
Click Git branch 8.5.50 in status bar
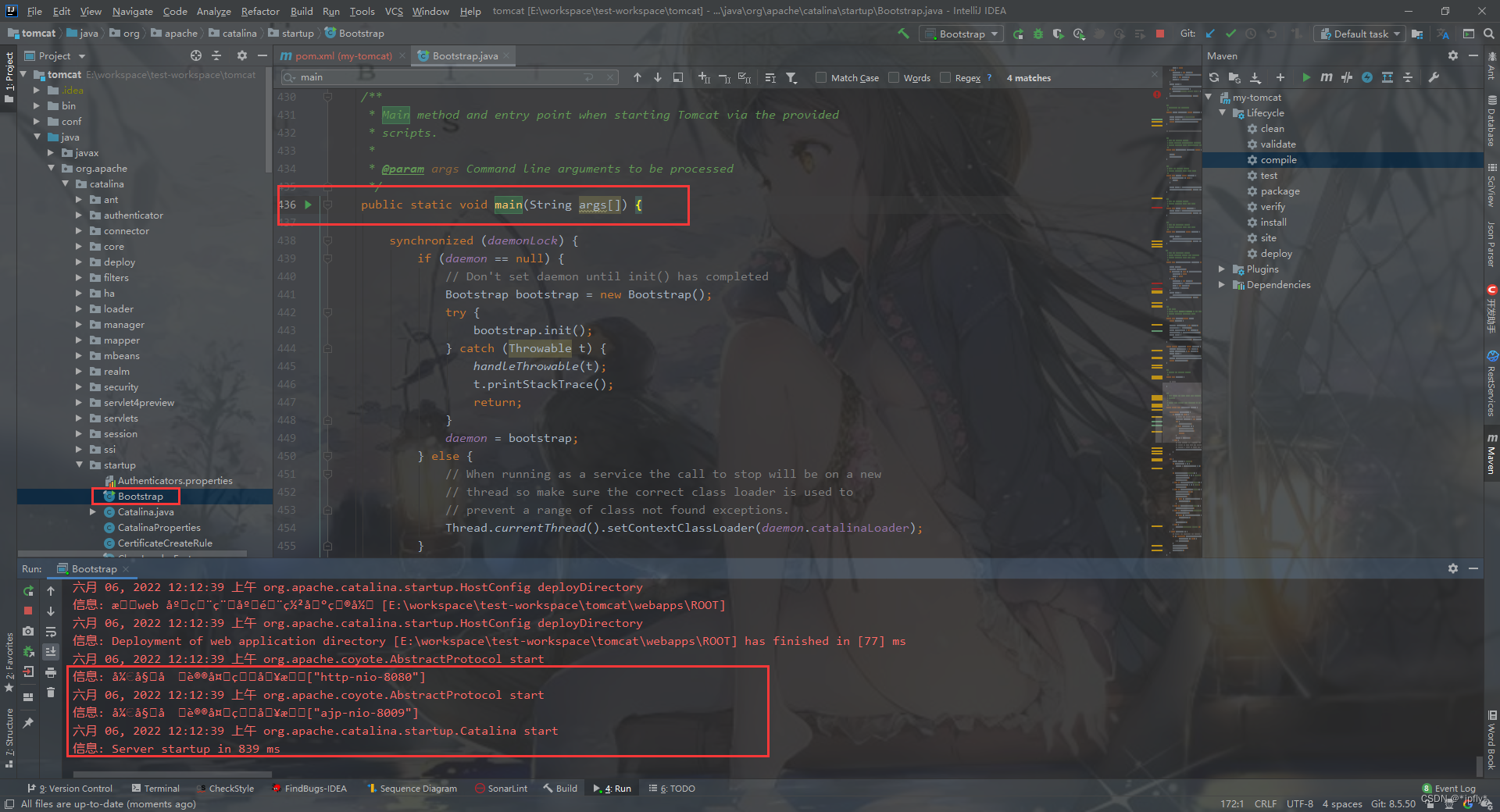coord(1393,803)
